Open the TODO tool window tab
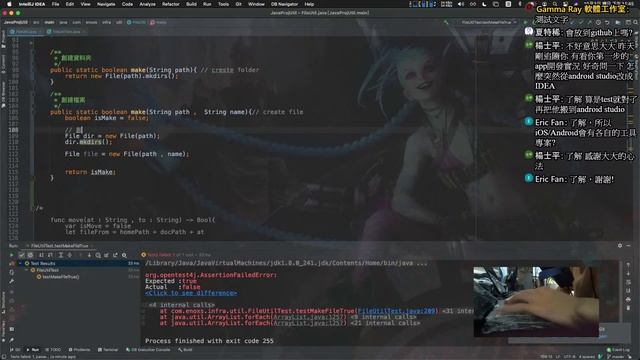This screenshot has height=360, width=640. (53, 350)
